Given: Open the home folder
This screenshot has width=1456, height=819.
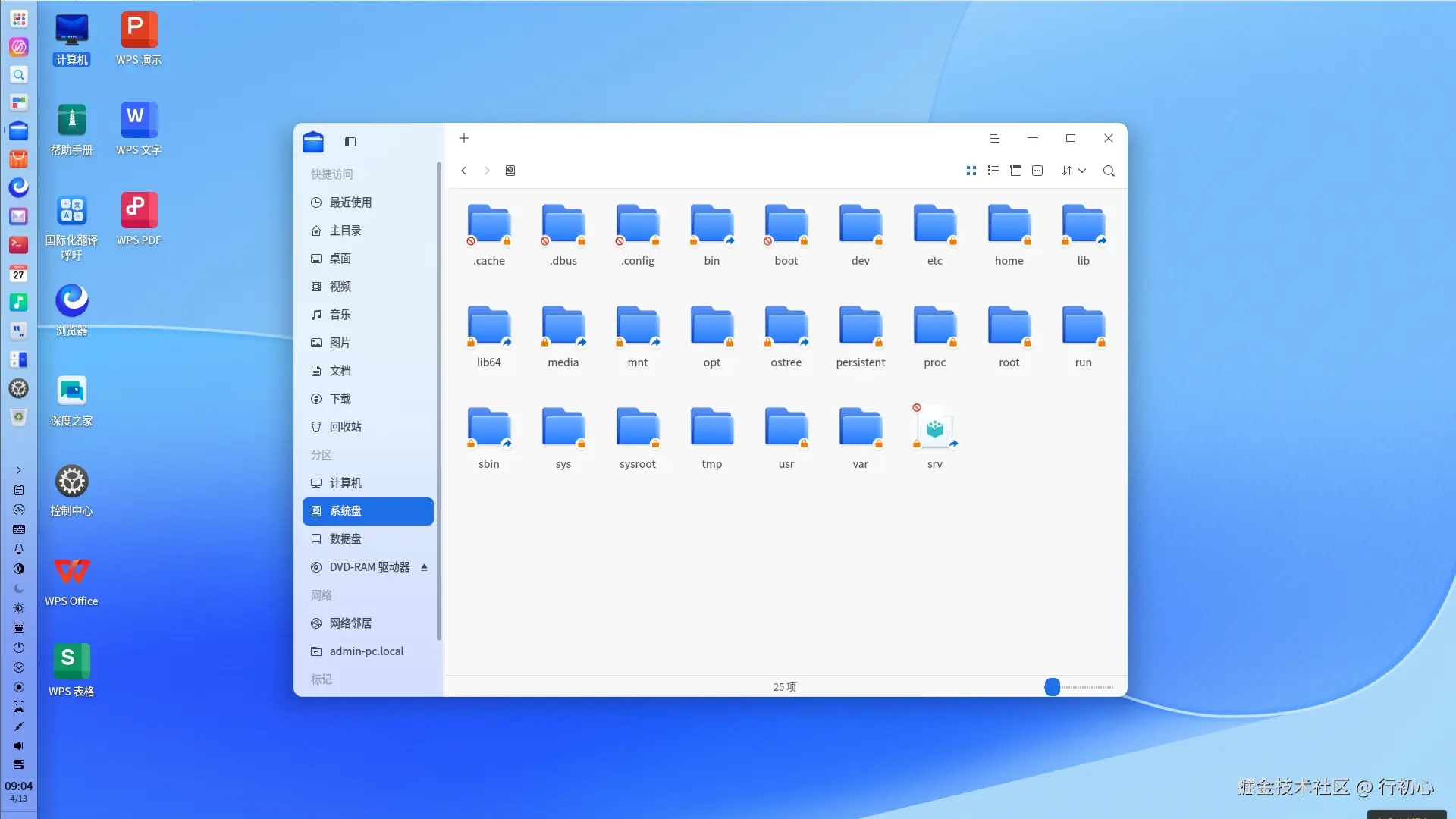Looking at the screenshot, I should [1009, 236].
